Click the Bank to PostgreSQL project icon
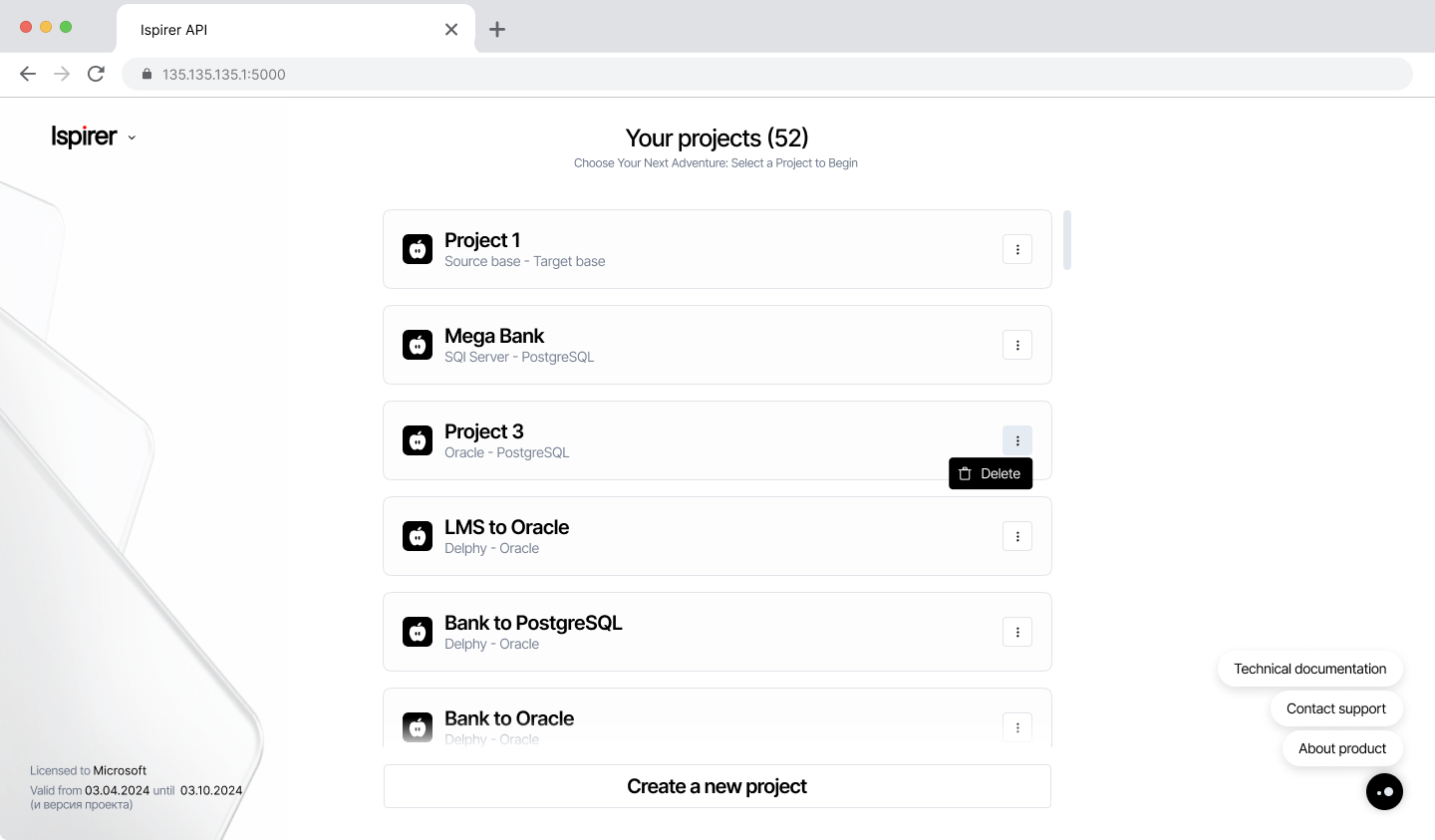 (417, 631)
